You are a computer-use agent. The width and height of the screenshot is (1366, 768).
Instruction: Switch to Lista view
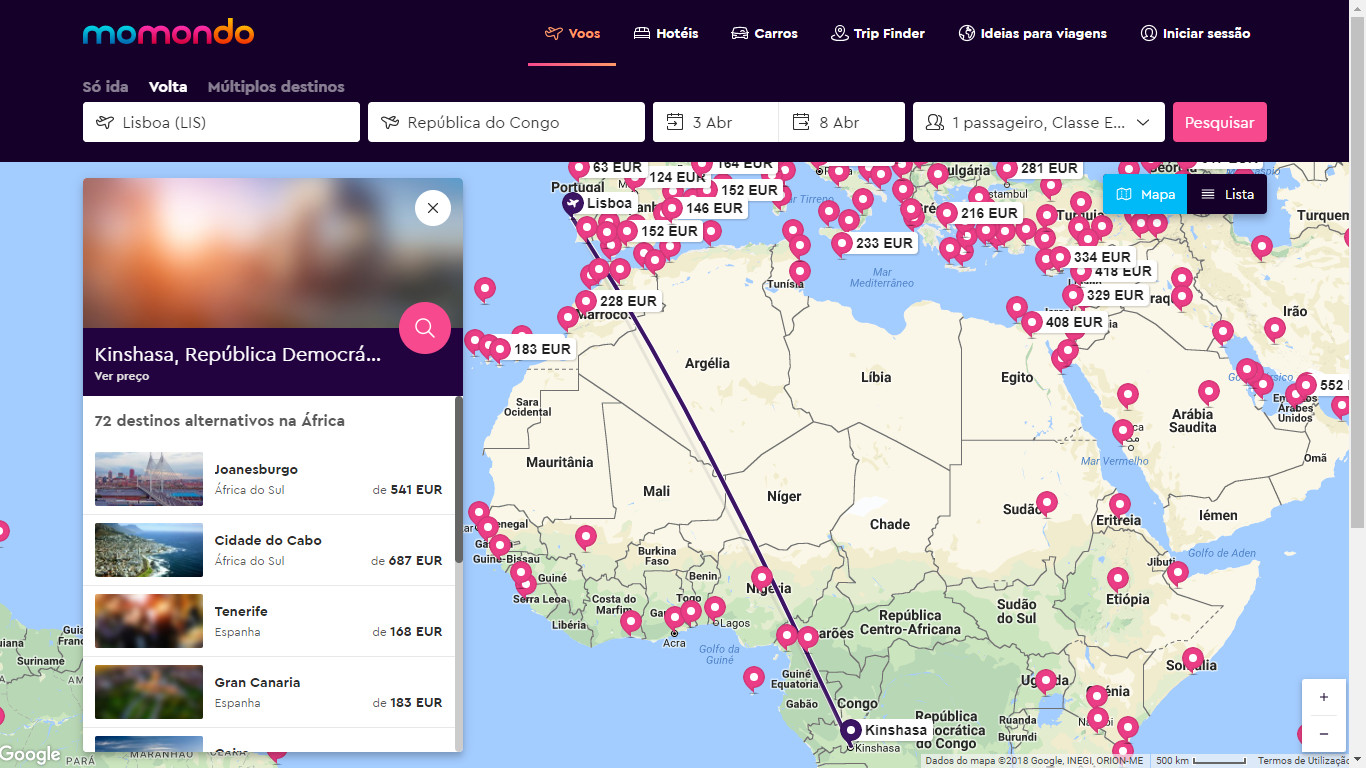[1227, 194]
